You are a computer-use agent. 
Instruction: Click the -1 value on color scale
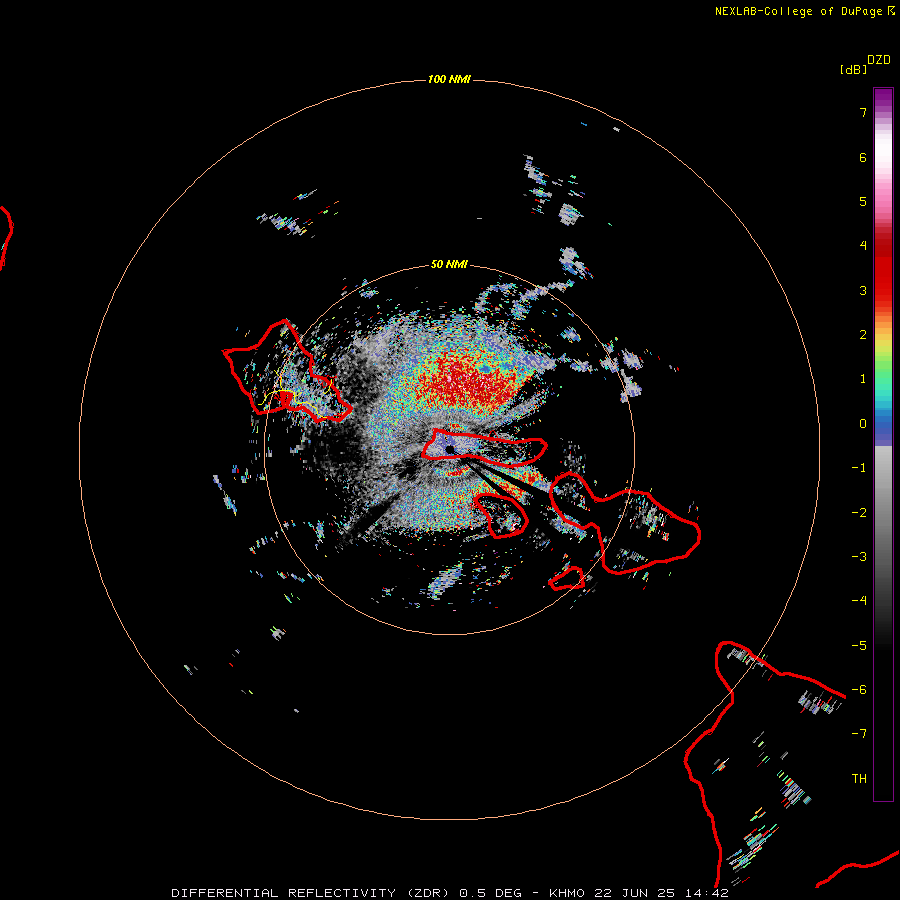coord(859,468)
